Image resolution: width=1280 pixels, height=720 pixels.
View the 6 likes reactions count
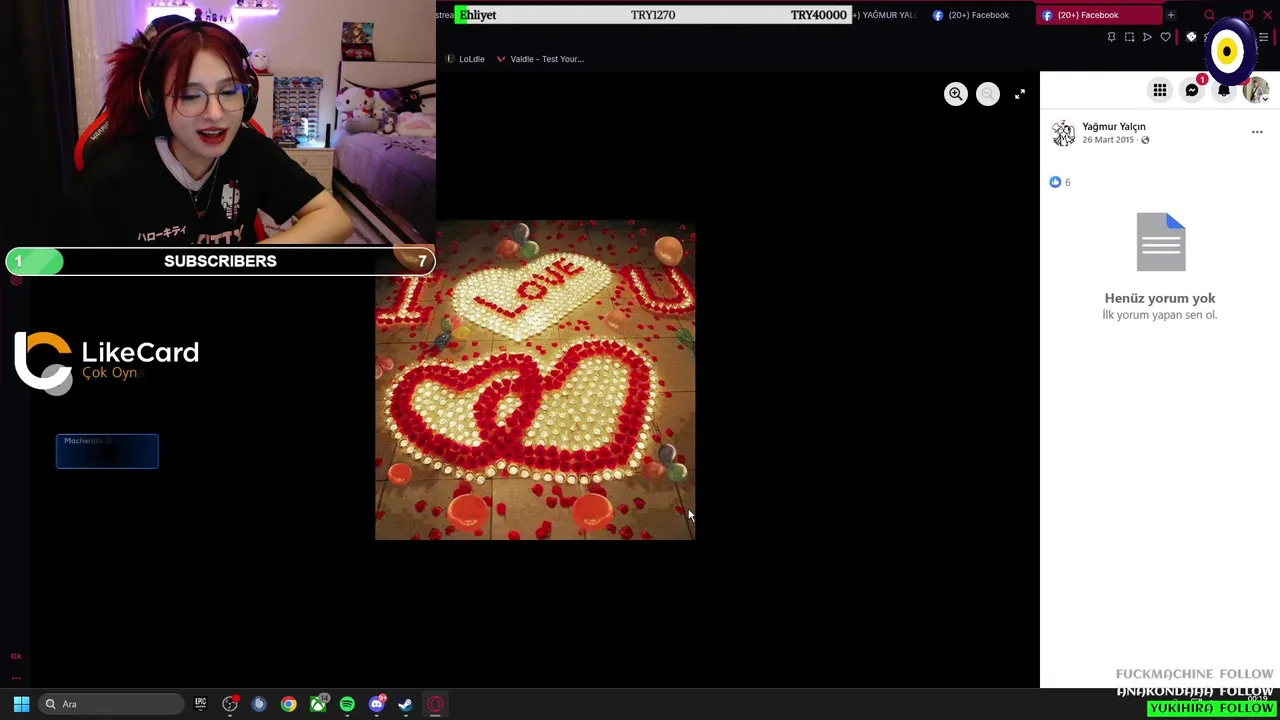click(x=1060, y=182)
